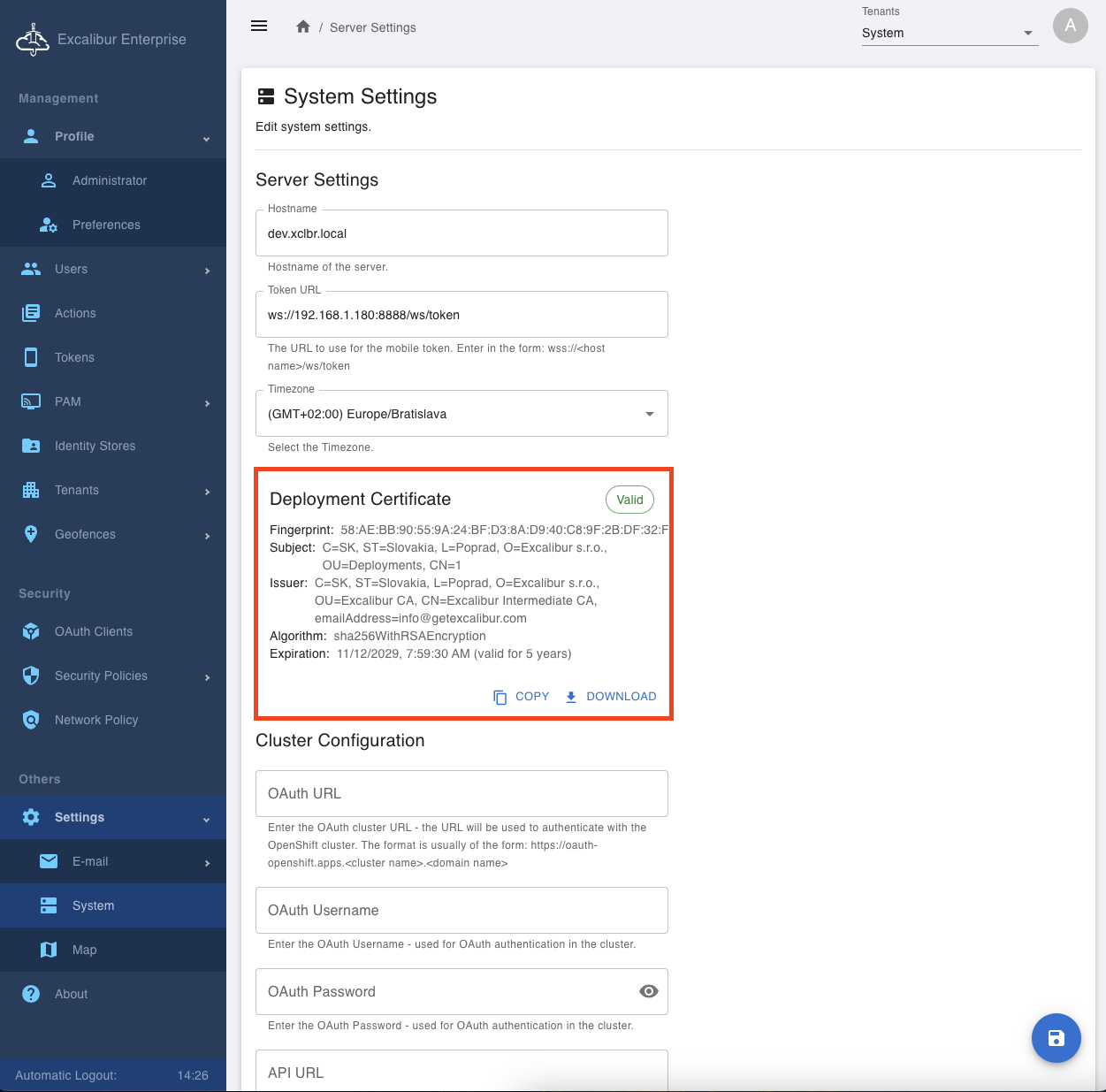The height and width of the screenshot is (1092, 1106).
Task: Click the Hostname input field
Action: tap(461, 233)
